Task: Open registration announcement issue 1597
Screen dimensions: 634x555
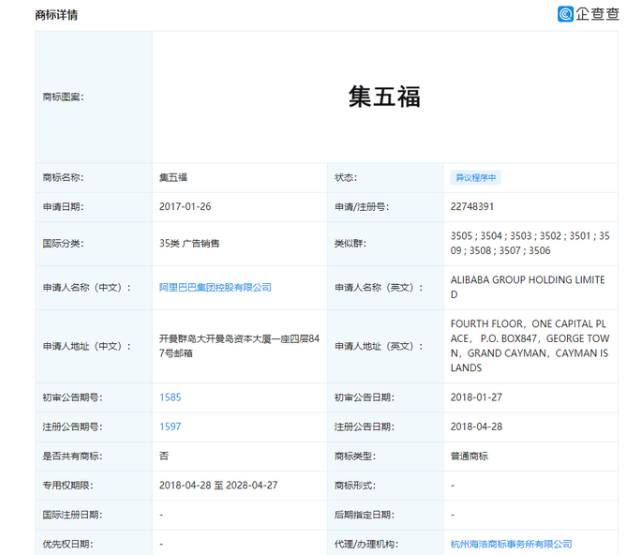Action: pyautogui.click(x=170, y=427)
